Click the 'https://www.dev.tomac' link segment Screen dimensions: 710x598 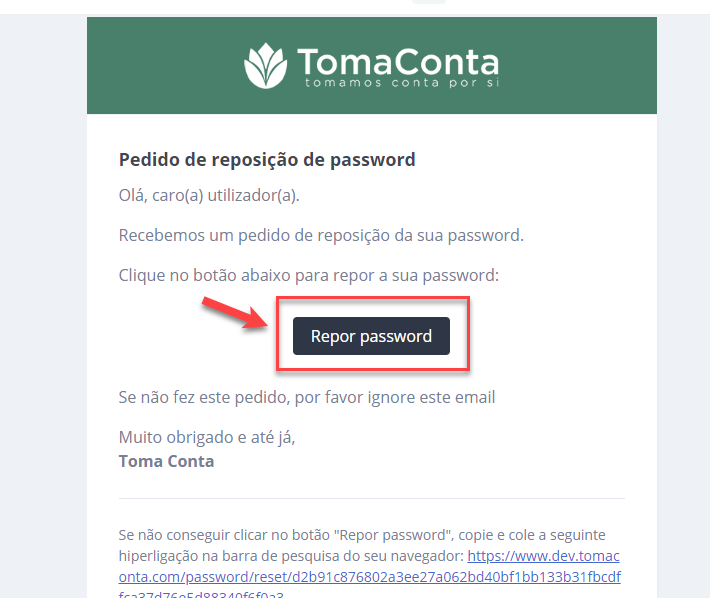click(543, 556)
